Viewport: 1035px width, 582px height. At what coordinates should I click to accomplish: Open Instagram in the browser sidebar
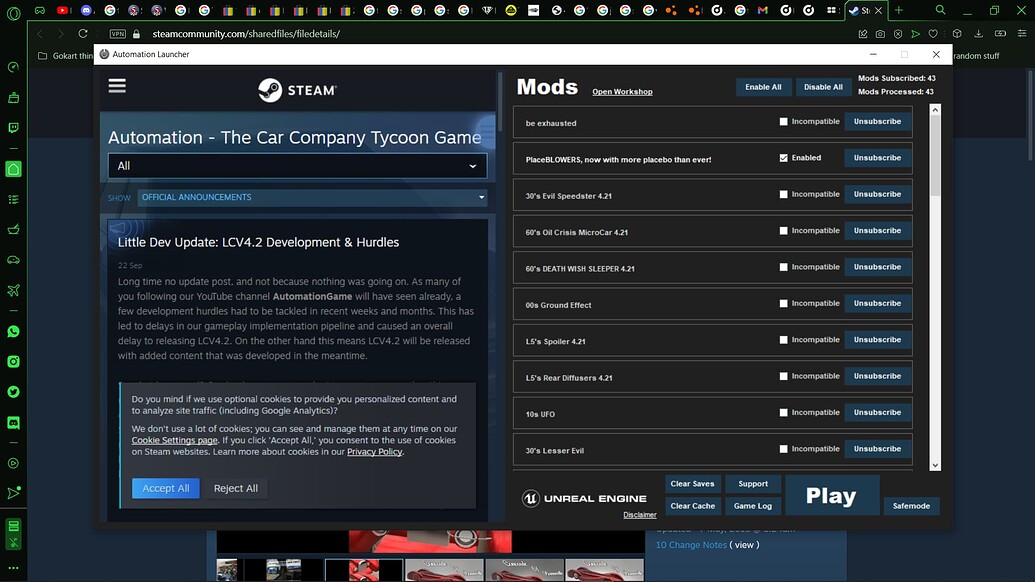pyautogui.click(x=13, y=362)
